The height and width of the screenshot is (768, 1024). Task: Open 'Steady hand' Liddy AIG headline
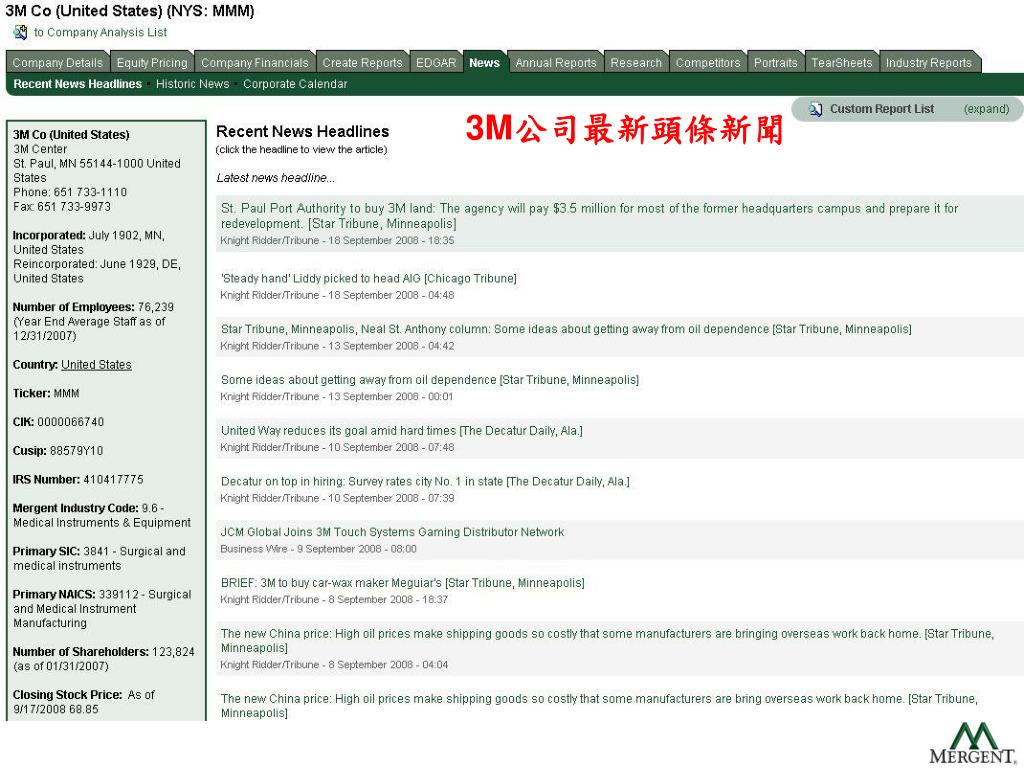(x=368, y=278)
